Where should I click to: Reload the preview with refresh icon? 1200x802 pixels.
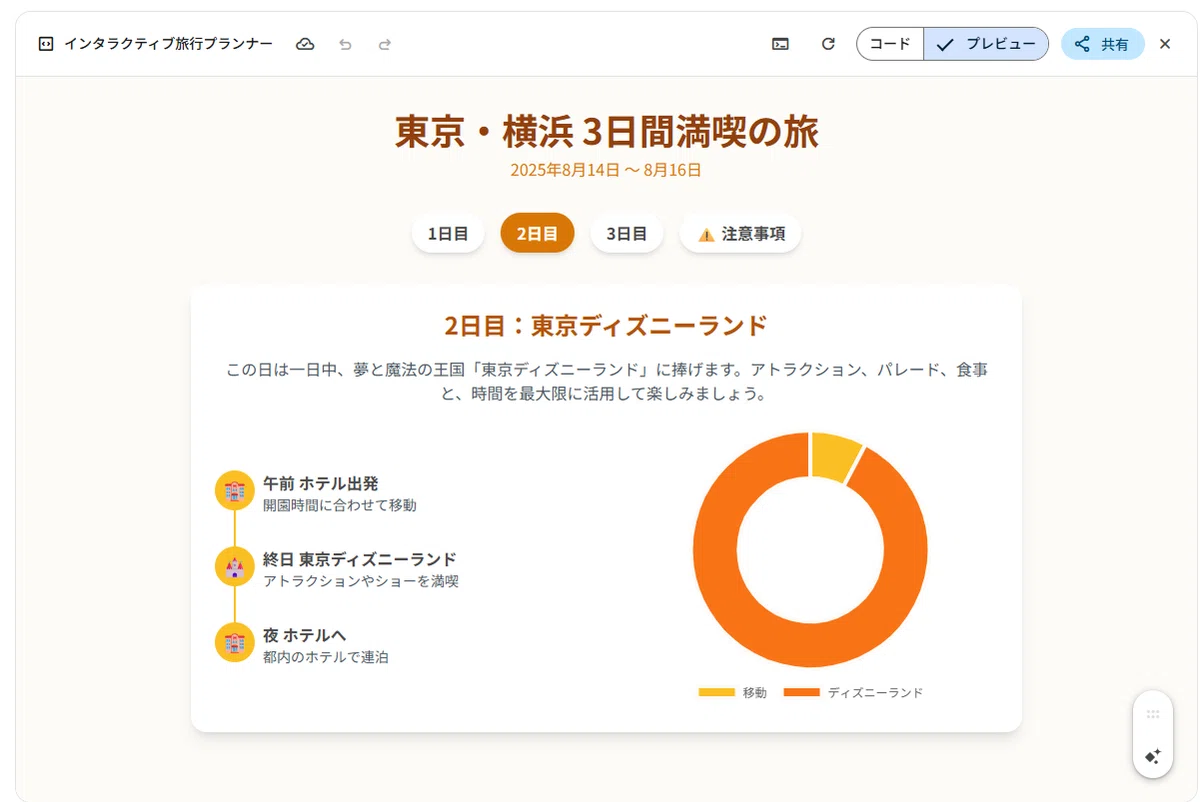click(x=828, y=44)
